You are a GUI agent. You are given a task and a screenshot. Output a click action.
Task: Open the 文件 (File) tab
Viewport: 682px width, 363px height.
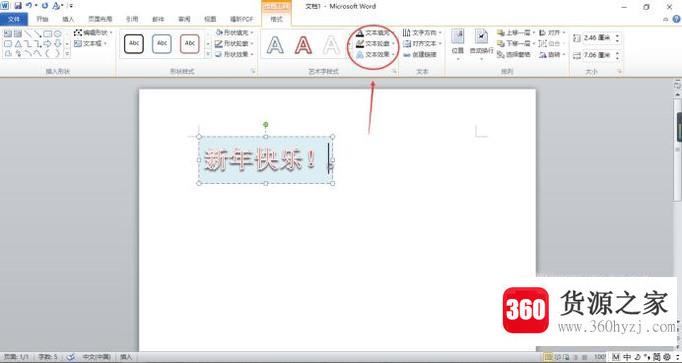14,19
